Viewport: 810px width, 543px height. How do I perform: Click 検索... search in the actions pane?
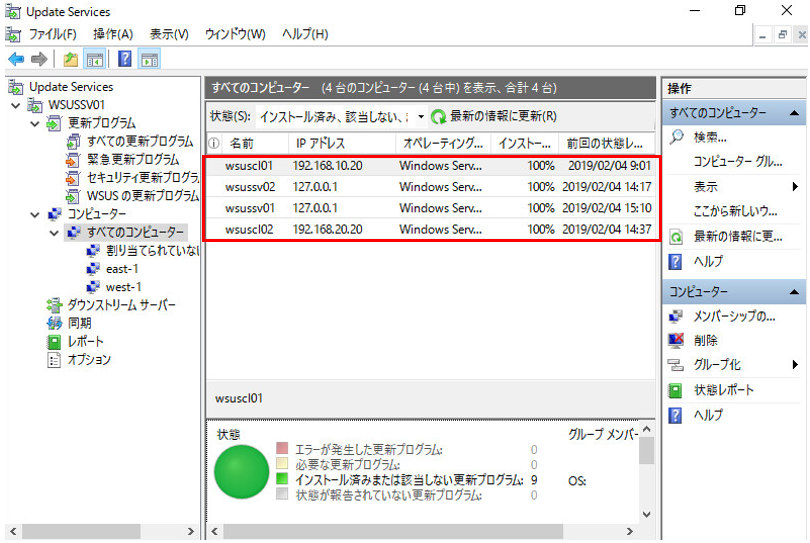click(709, 137)
